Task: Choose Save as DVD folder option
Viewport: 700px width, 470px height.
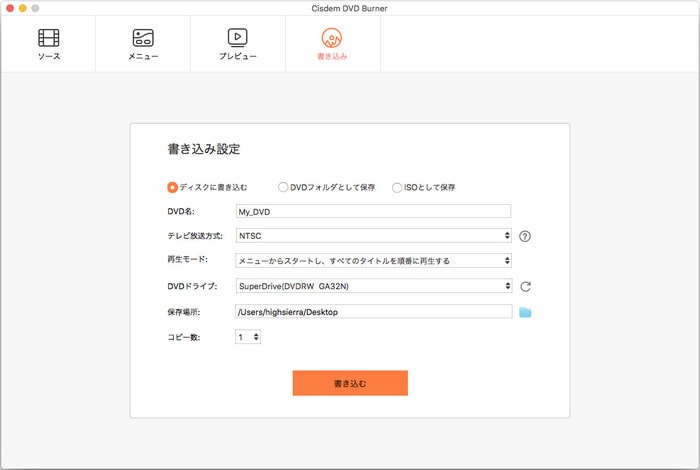Action: [283, 187]
